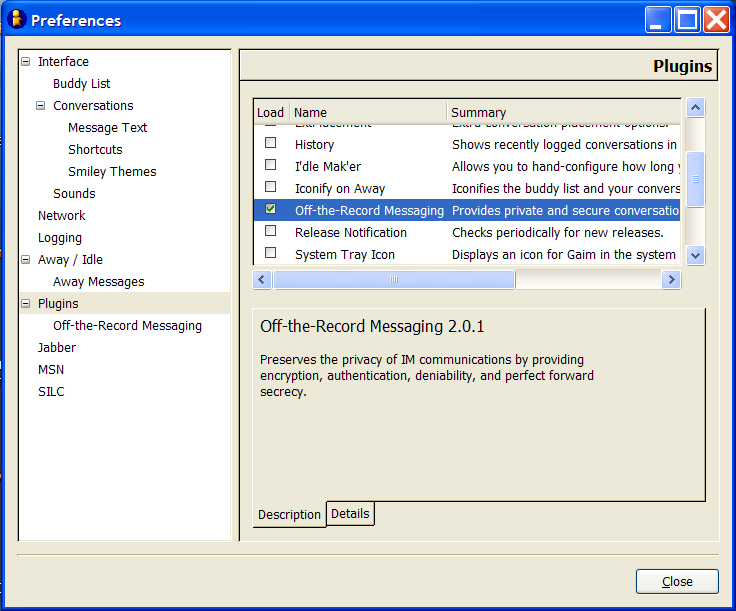Select the History plugin row name
The image size is (736, 611).
pos(314,145)
